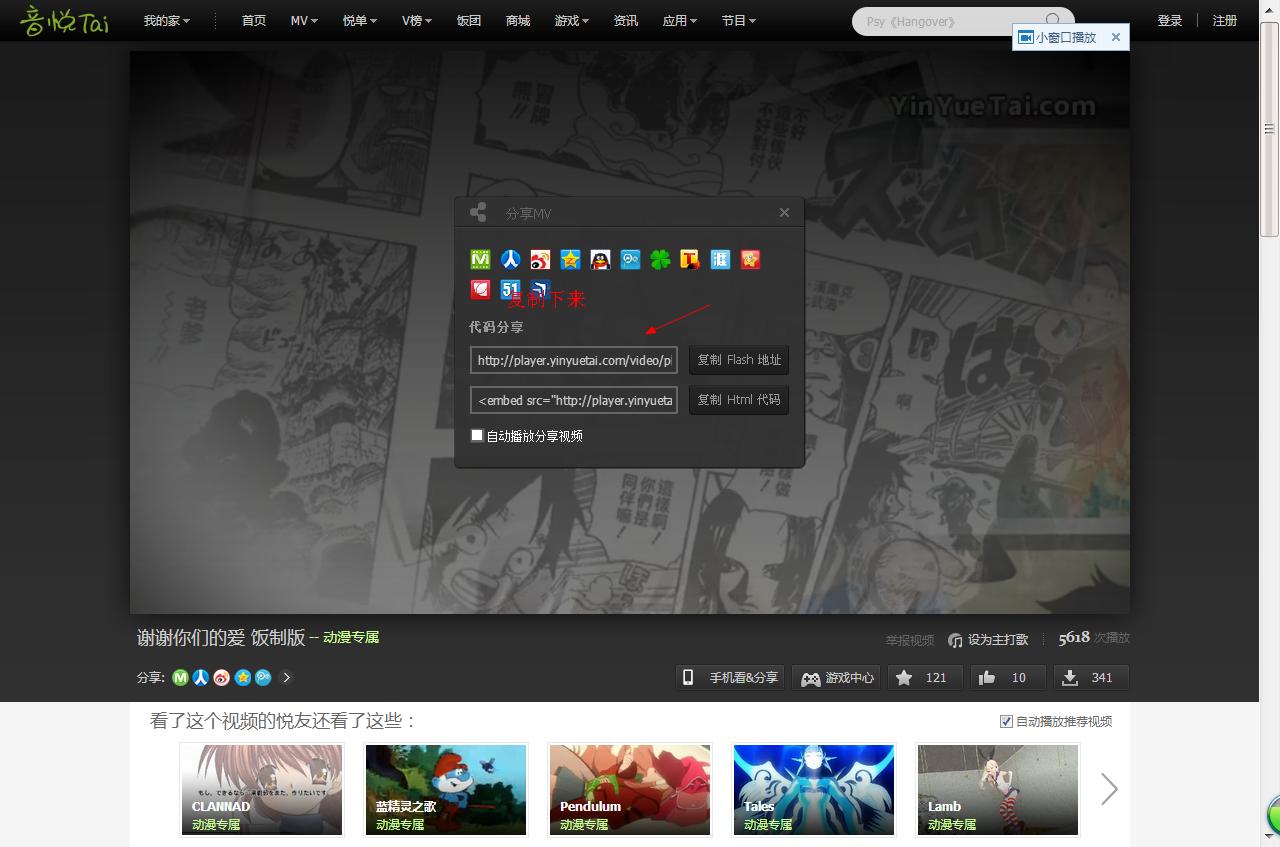Click round Qzone star icon beside 分享 label
Viewport: 1280px width, 847px height.
point(243,677)
